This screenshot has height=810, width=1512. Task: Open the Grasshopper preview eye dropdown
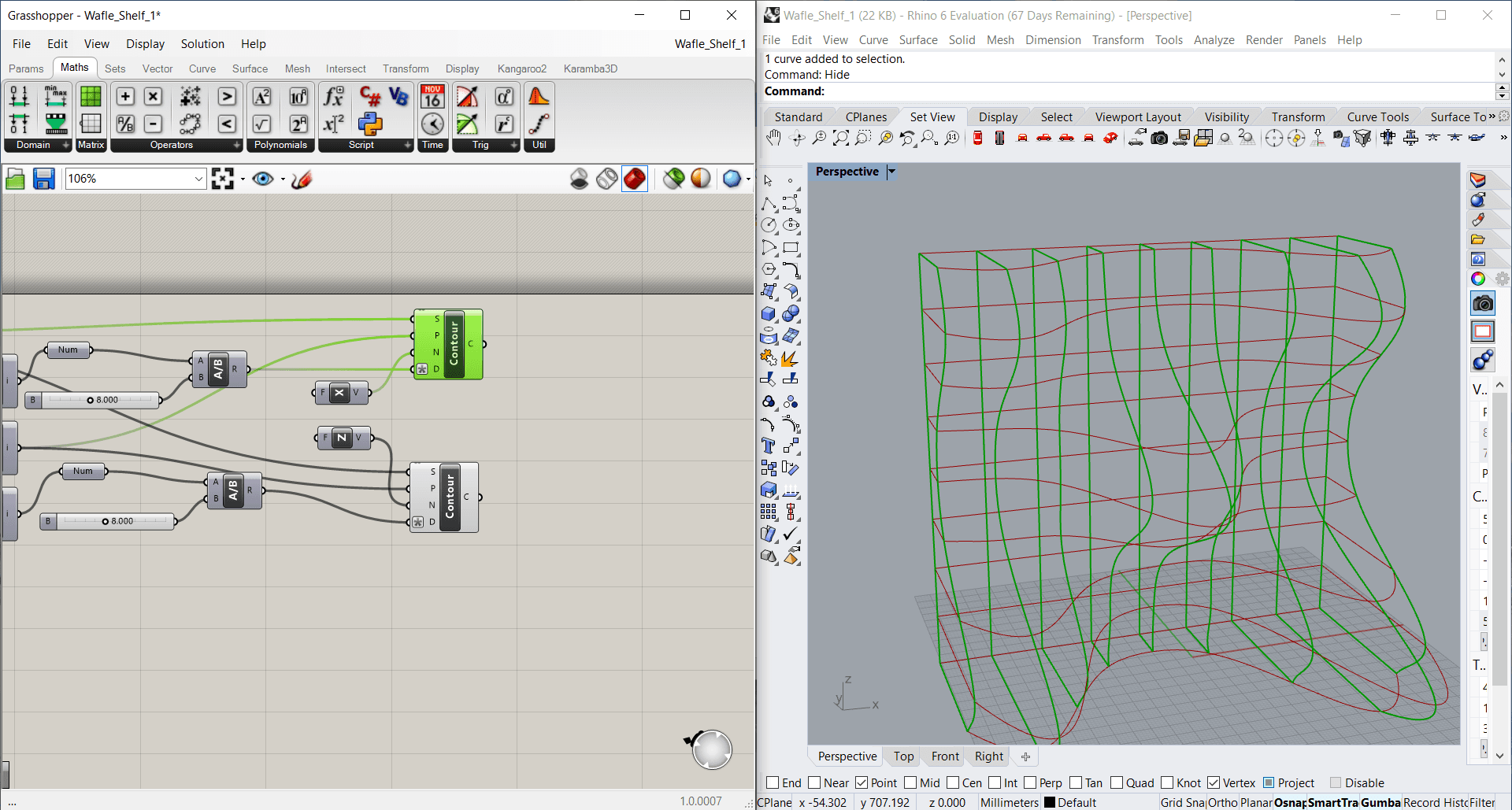pos(282,179)
